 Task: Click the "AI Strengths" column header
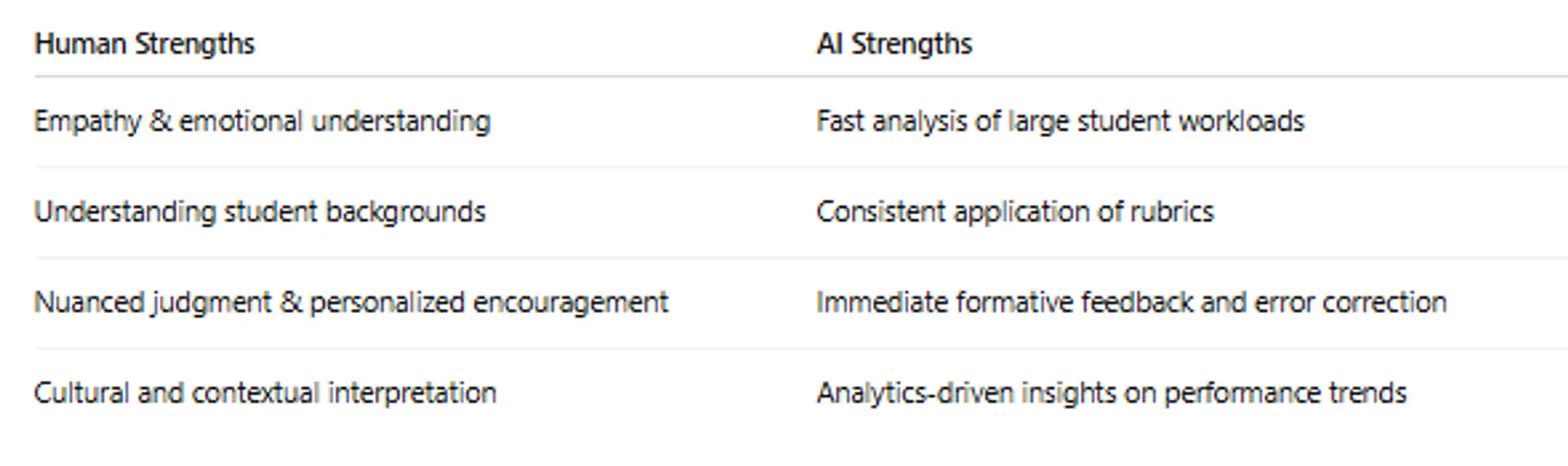pyautogui.click(x=894, y=44)
